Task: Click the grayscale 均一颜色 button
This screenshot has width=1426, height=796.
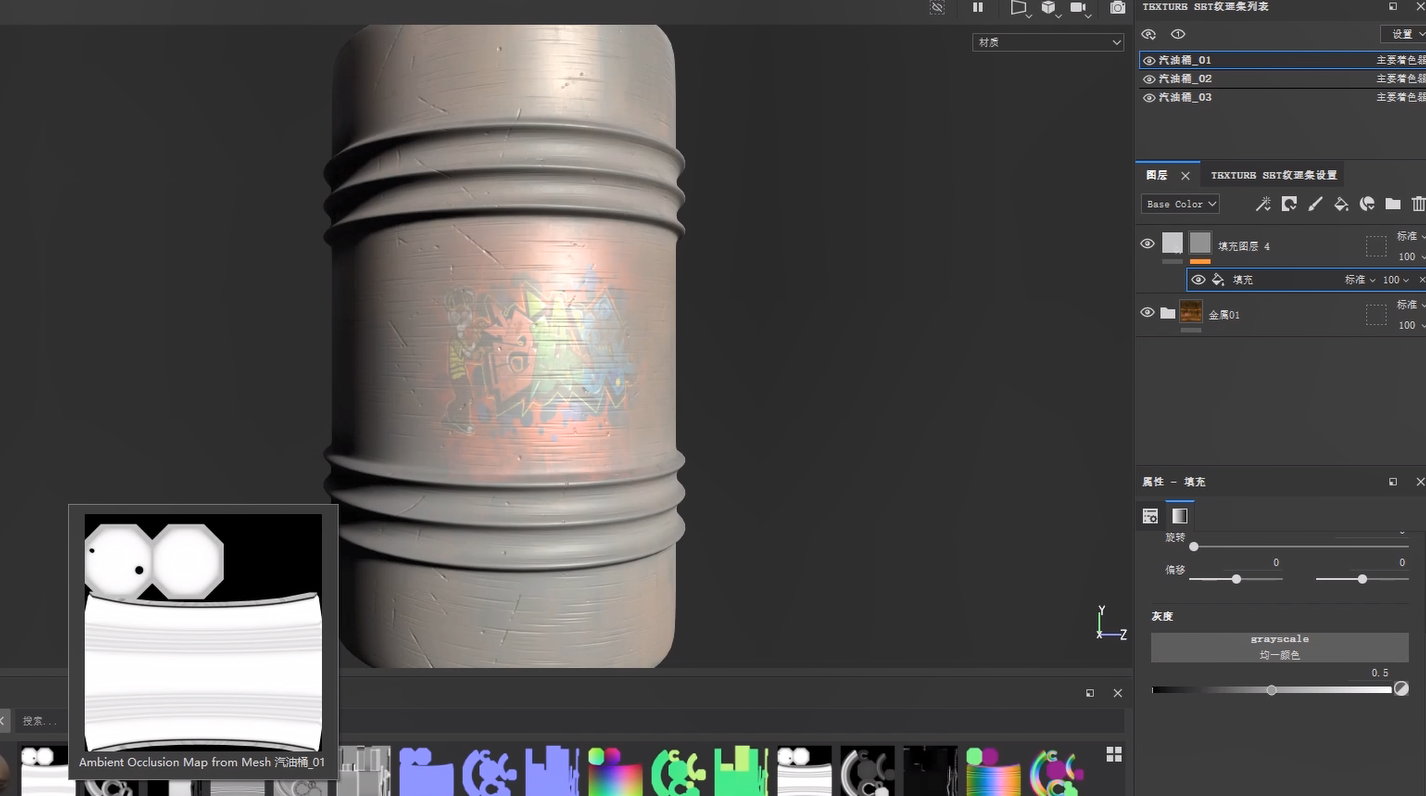Action: (x=1279, y=647)
